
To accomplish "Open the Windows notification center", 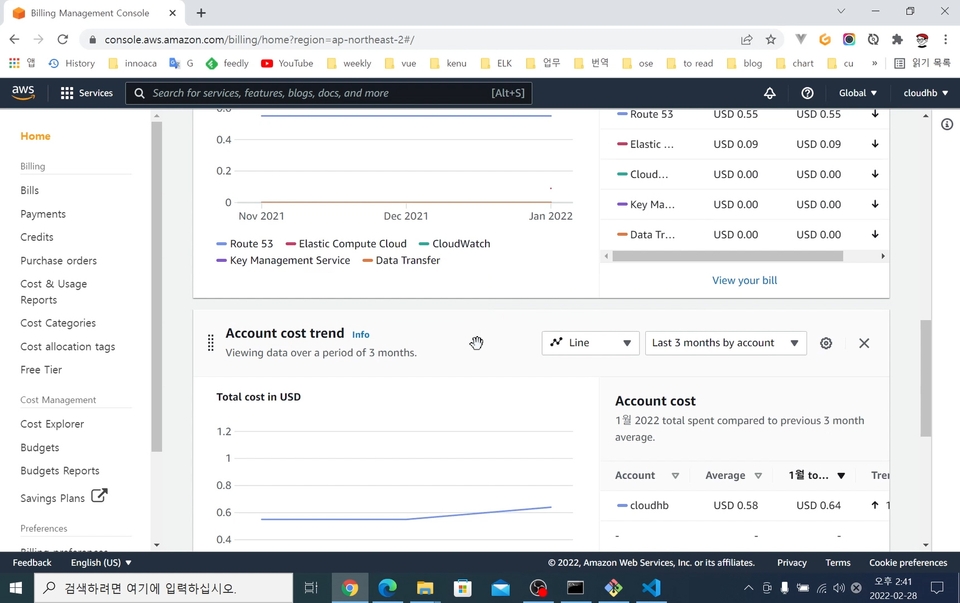I will (x=937, y=588).
